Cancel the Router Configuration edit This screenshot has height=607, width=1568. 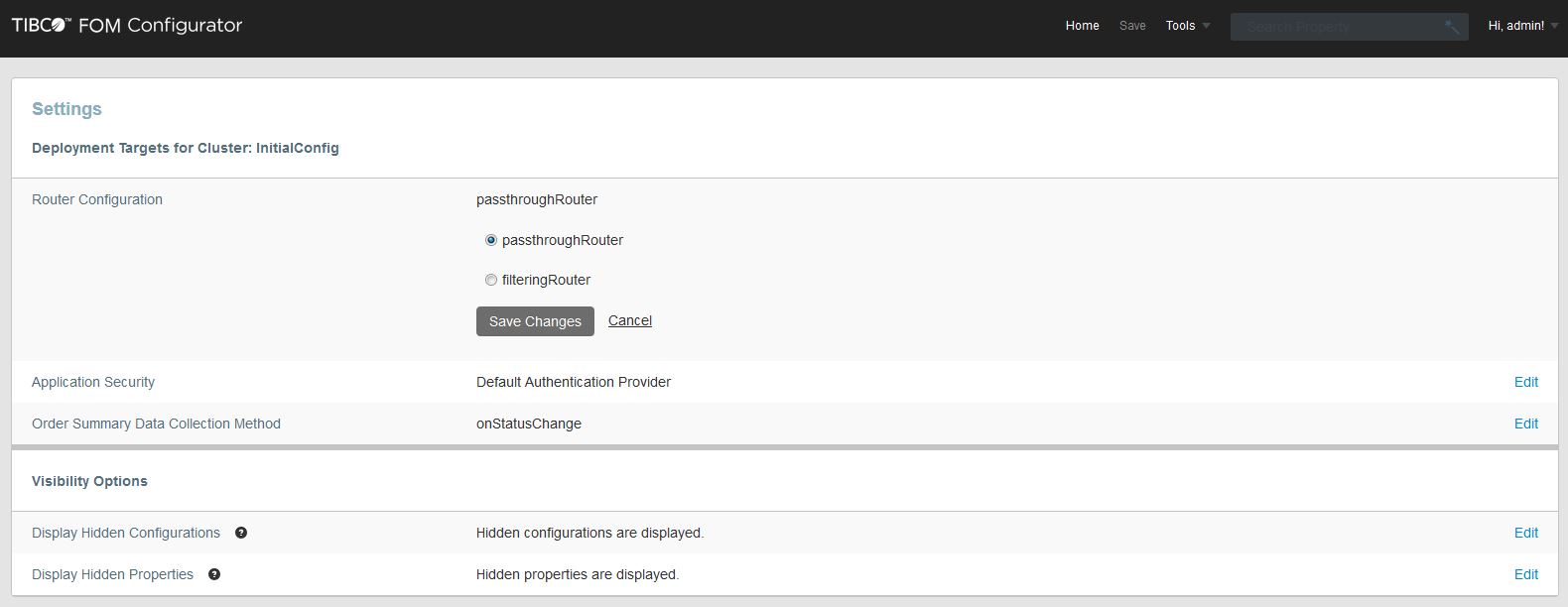click(x=629, y=320)
